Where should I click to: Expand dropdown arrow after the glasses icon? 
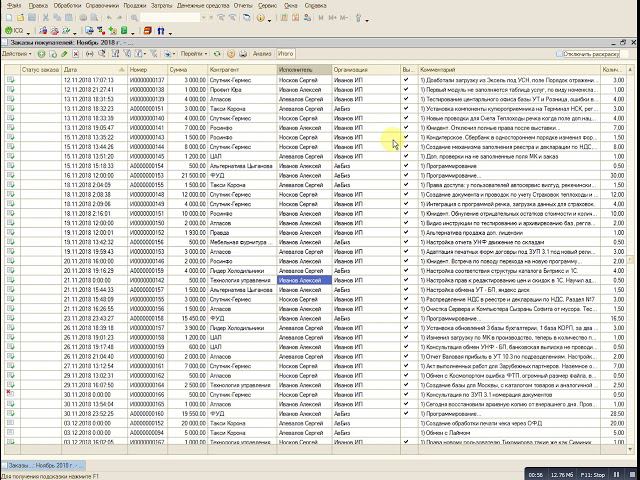tap(170, 32)
